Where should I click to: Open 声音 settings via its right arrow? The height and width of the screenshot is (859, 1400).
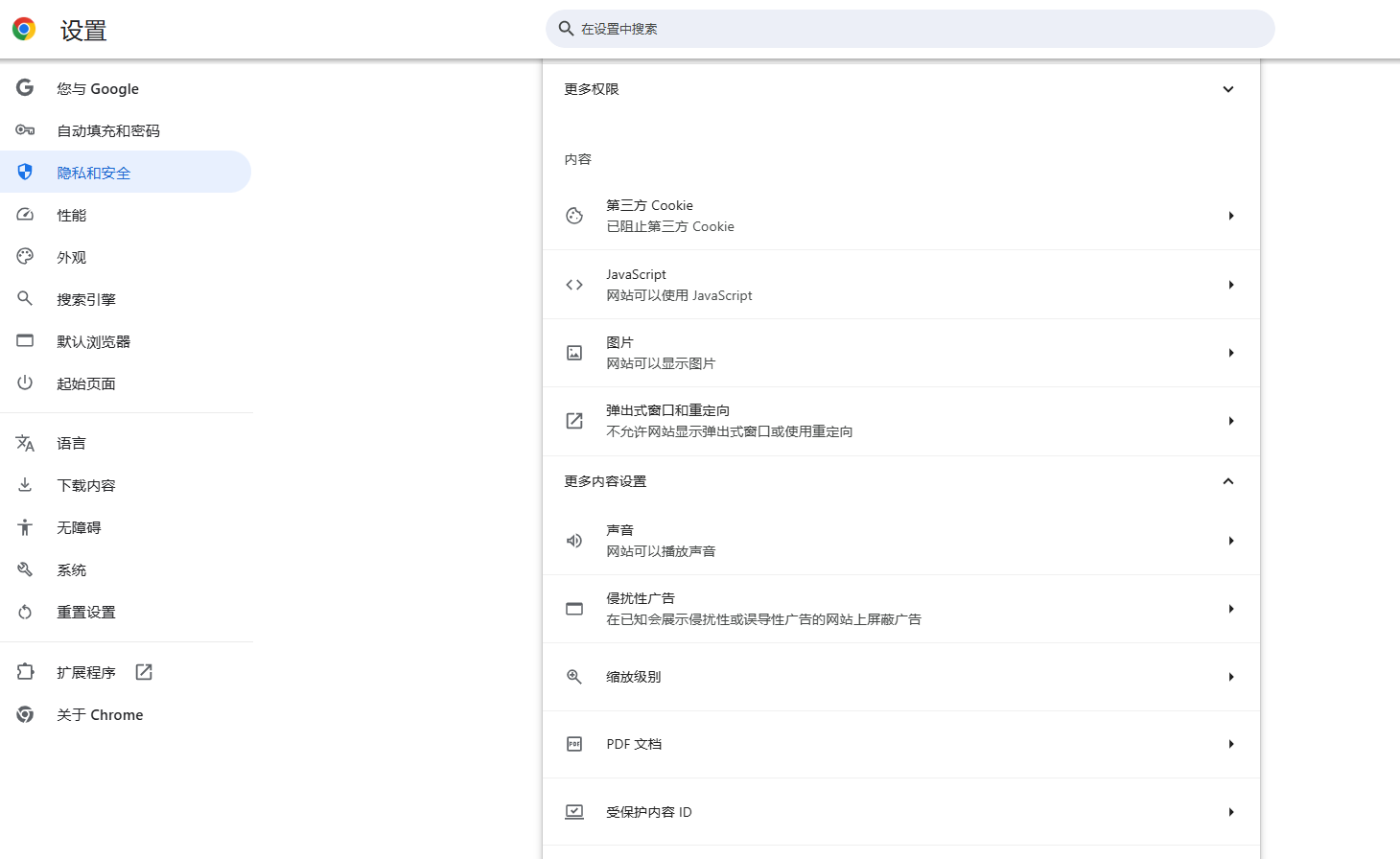tap(1231, 541)
